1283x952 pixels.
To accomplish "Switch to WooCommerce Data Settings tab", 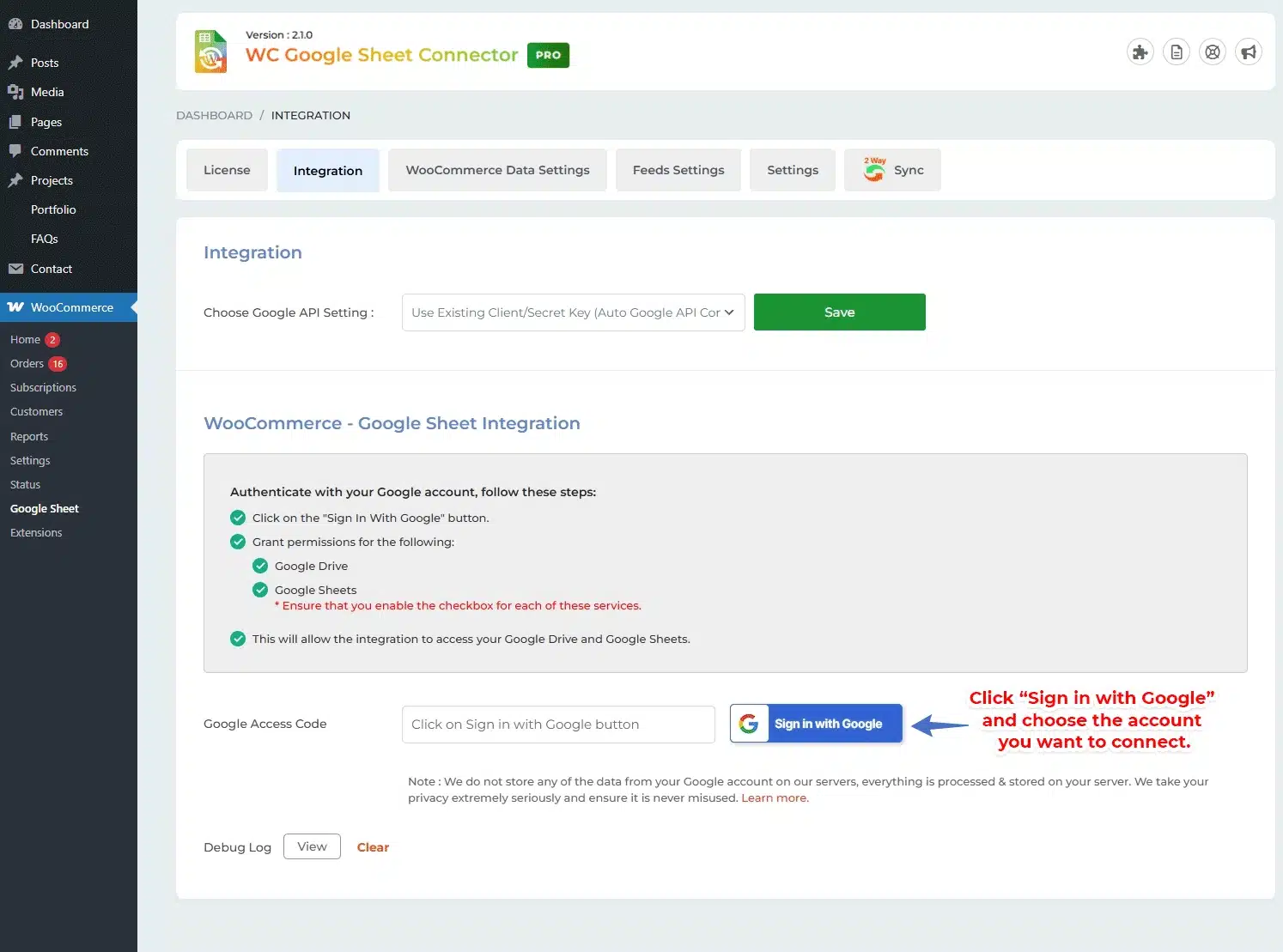I will tap(497, 170).
